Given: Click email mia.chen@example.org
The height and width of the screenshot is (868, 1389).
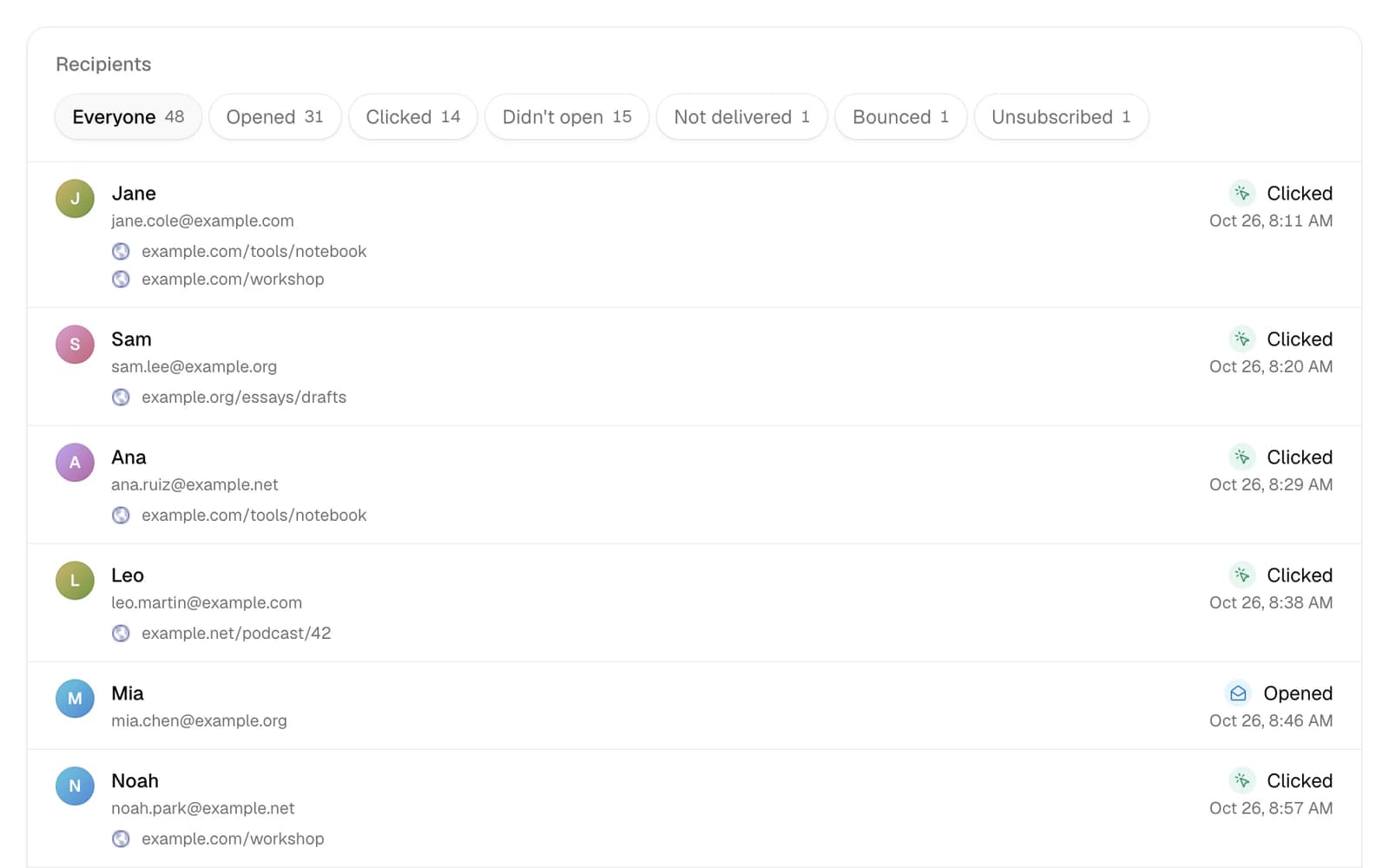Looking at the screenshot, I should tap(199, 720).
